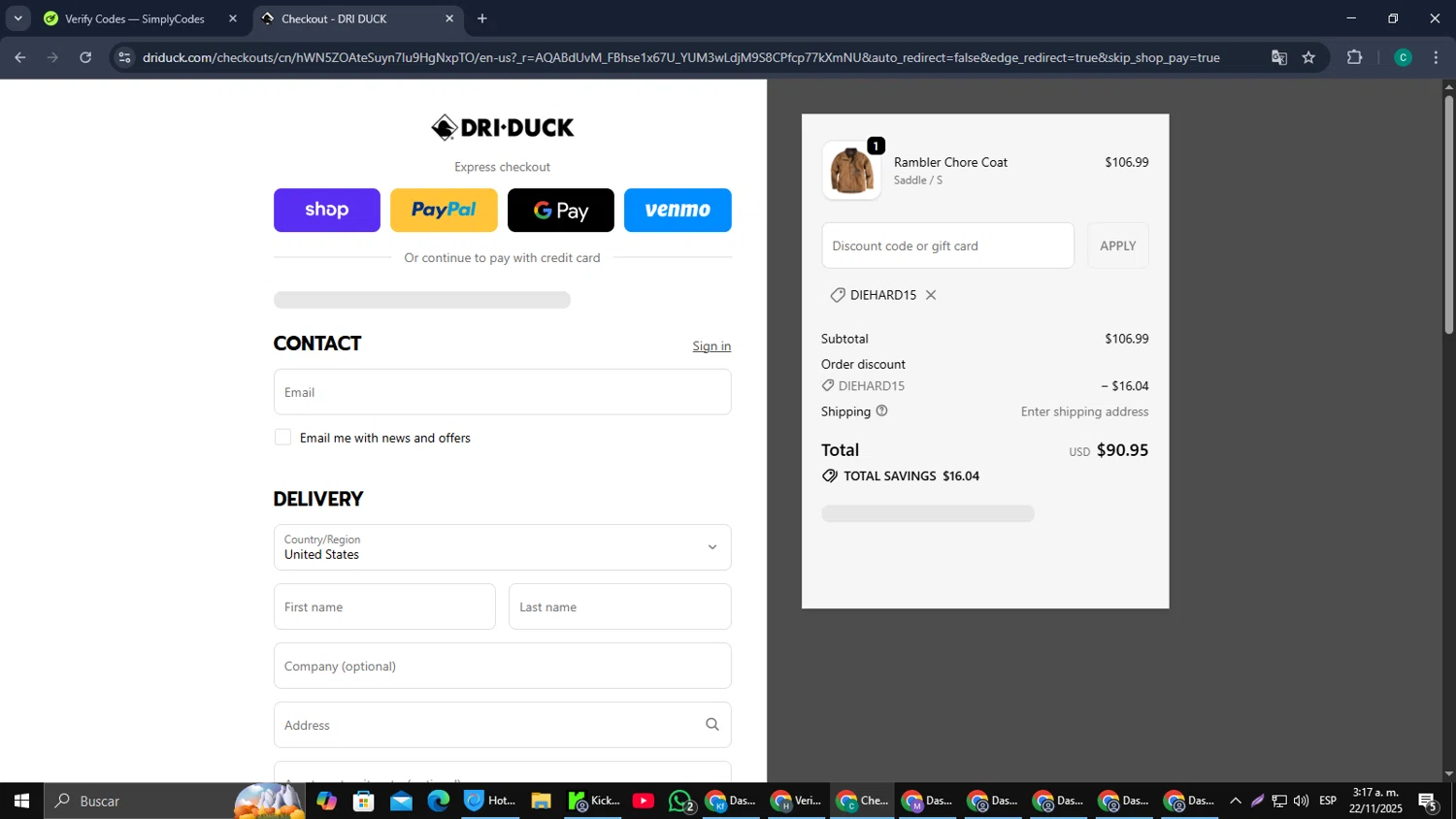Viewport: 1456px width, 819px height.
Task: Pay with the PayPal express button
Action: (x=444, y=210)
